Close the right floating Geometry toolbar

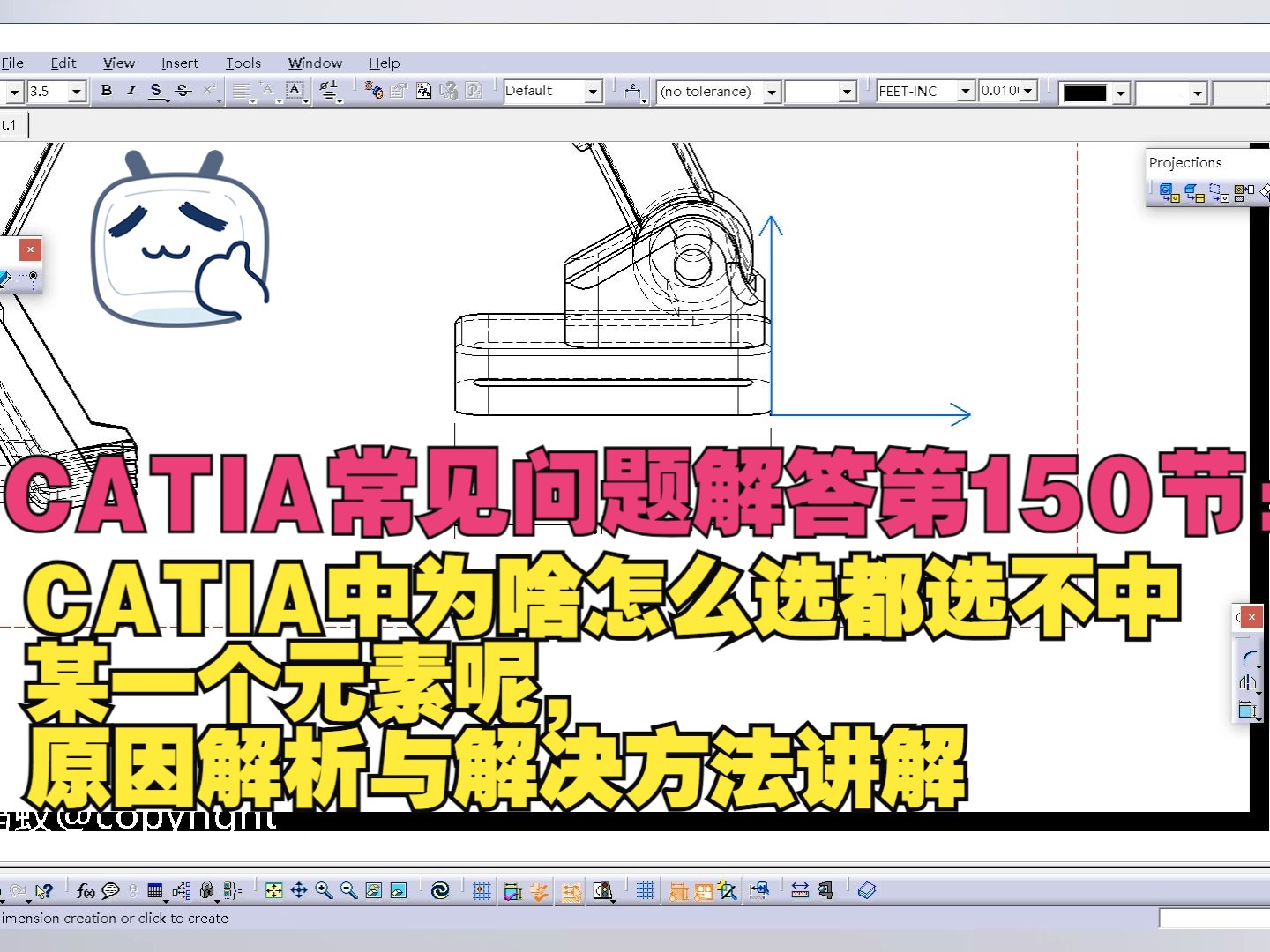click(x=1251, y=617)
